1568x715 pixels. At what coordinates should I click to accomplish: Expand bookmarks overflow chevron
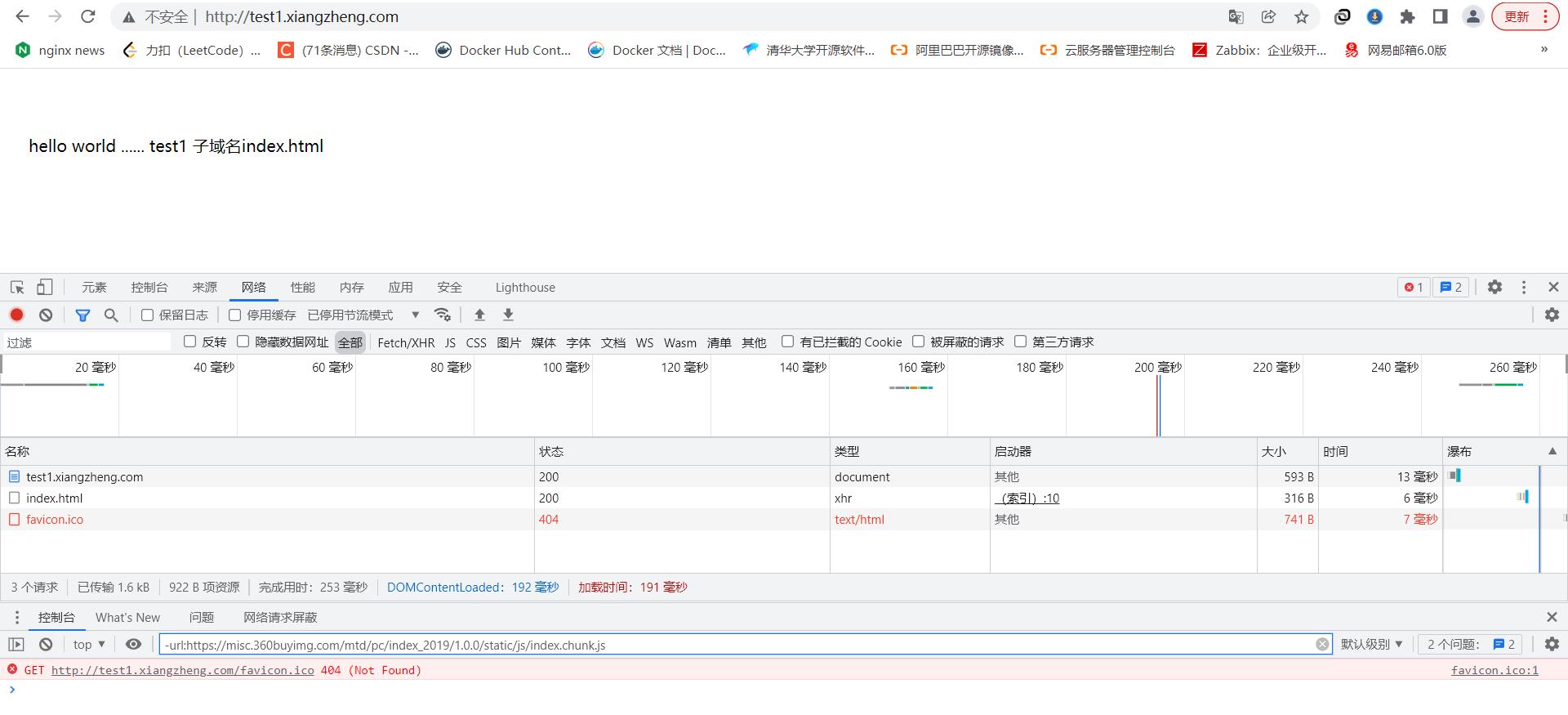[x=1543, y=50]
